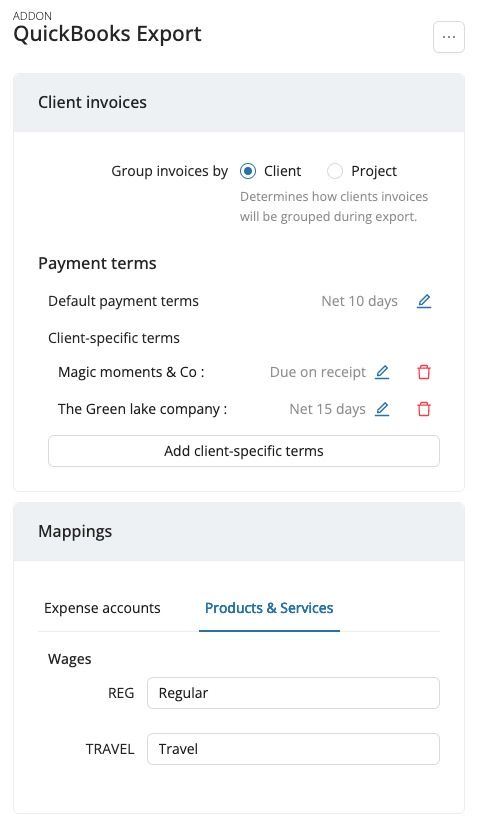Click the 'Net 15 days' value
The image size is (478, 823).
[327, 409]
